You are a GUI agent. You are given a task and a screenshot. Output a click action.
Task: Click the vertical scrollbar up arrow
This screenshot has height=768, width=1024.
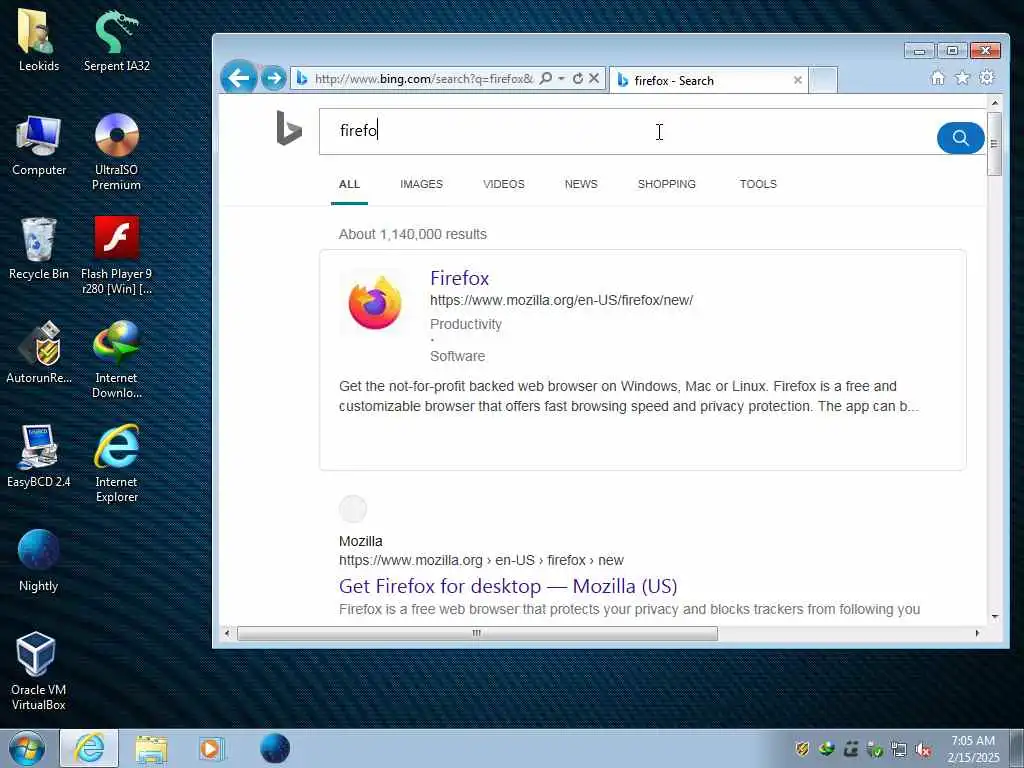pos(995,103)
